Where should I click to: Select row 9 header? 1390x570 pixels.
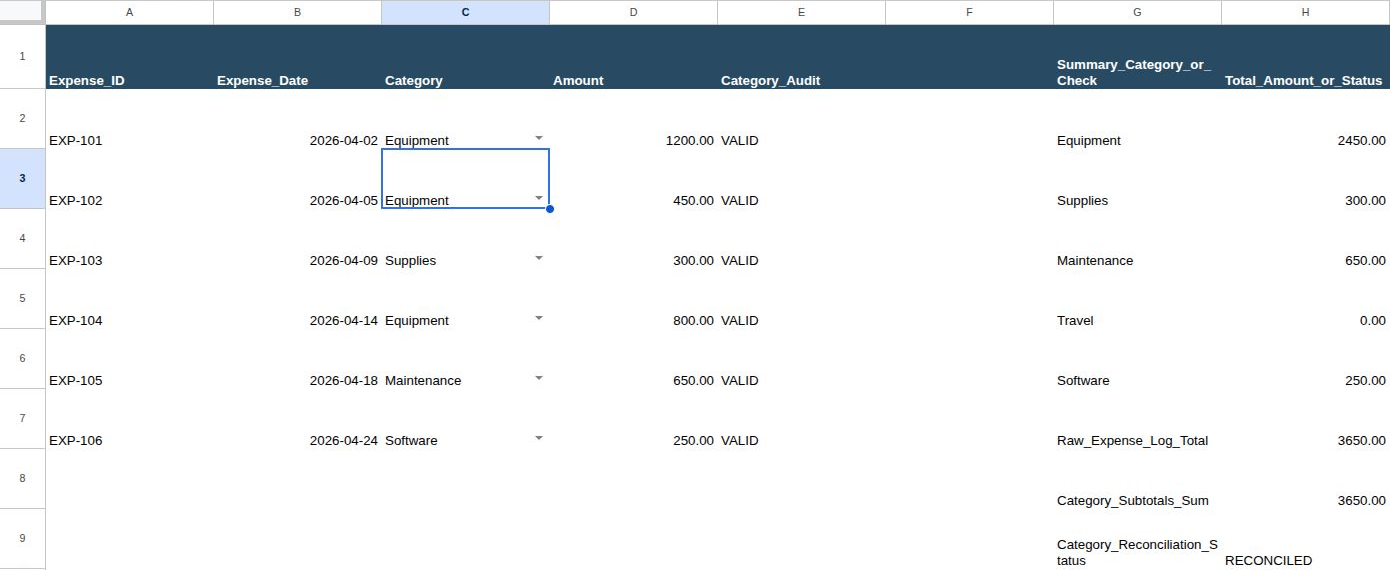(22, 538)
